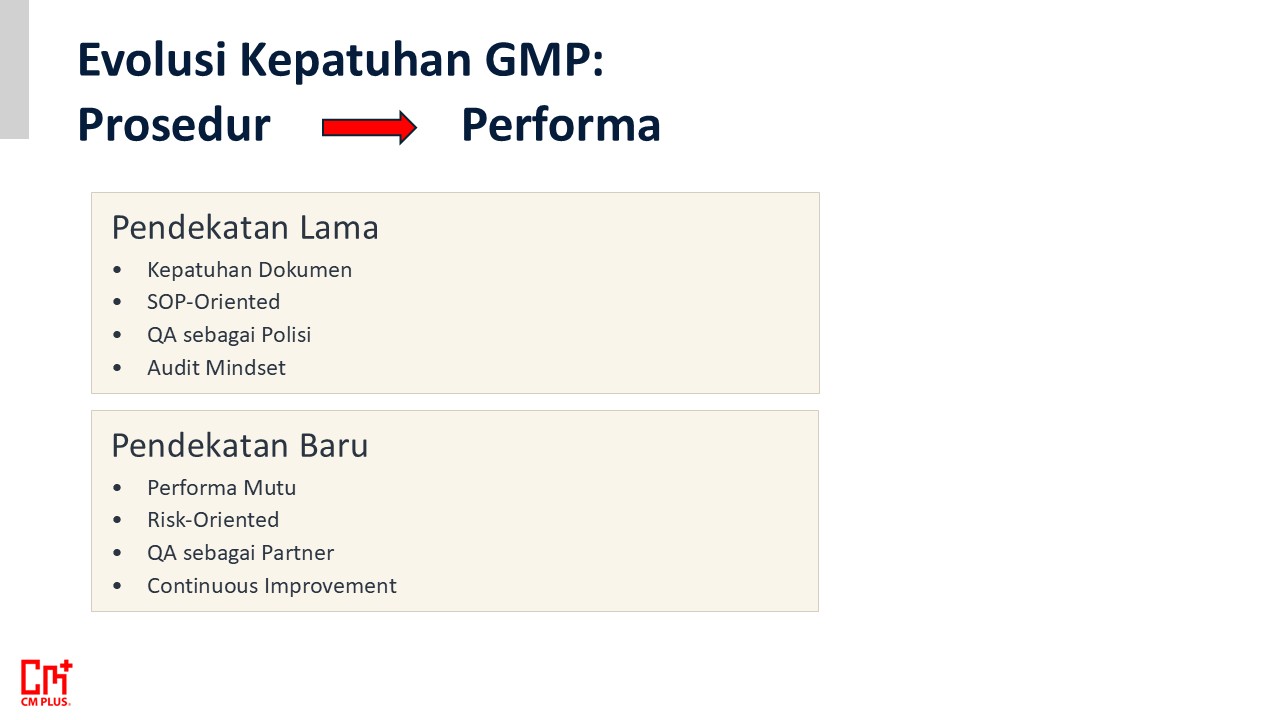Viewport: 1280px width, 720px height.
Task: Click the "Kepatuhan Dokumen" bullet text
Action: coord(249,270)
